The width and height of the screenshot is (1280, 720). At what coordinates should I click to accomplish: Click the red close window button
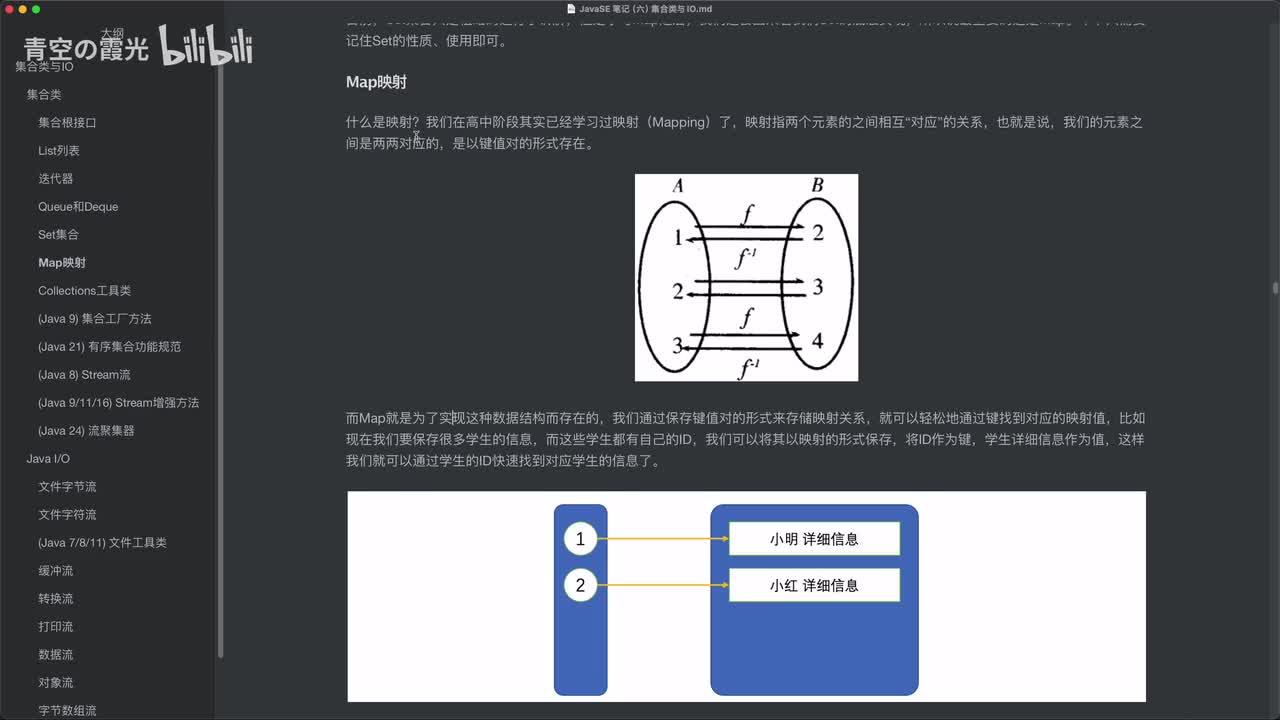click(x=8, y=8)
